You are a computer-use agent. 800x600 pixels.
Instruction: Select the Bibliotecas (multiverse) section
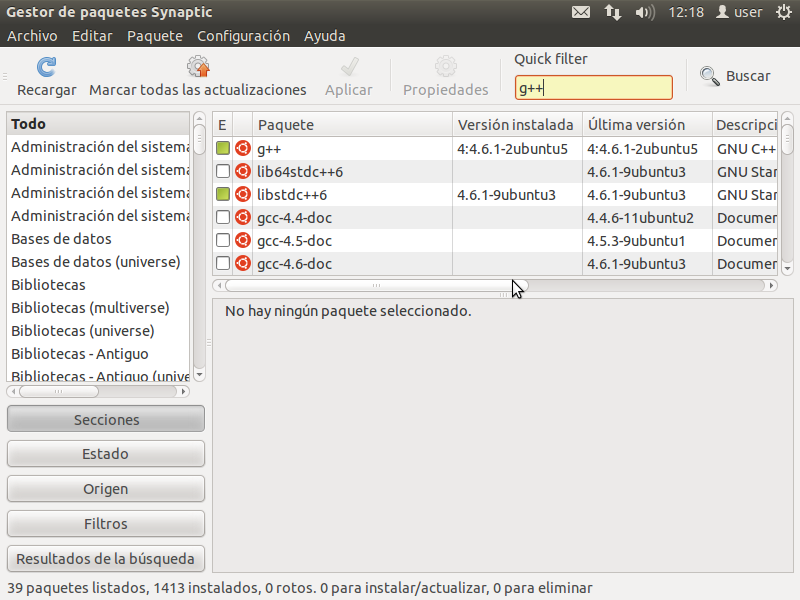pos(98,308)
